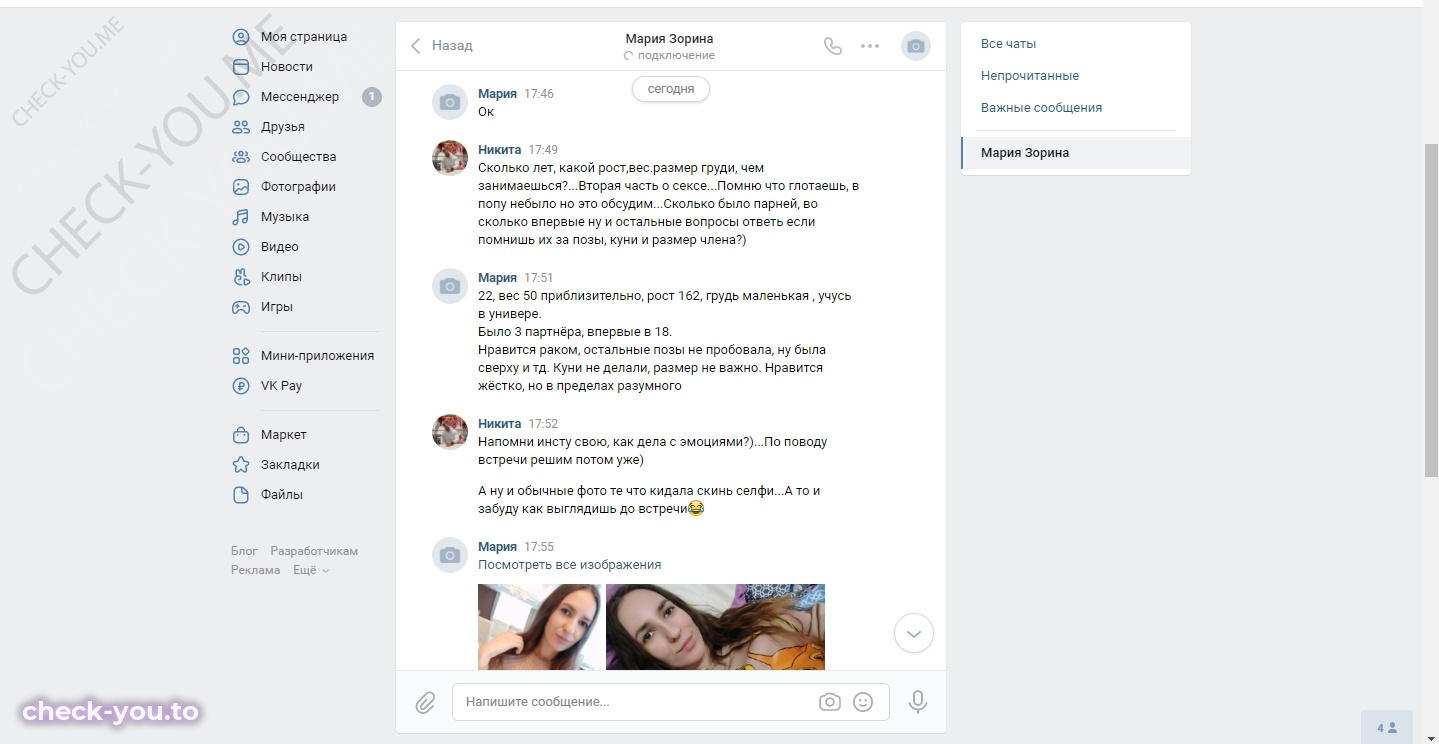The height and width of the screenshot is (744, 1439).
Task: Open the Messenger chat bubble icon
Action: point(241,97)
